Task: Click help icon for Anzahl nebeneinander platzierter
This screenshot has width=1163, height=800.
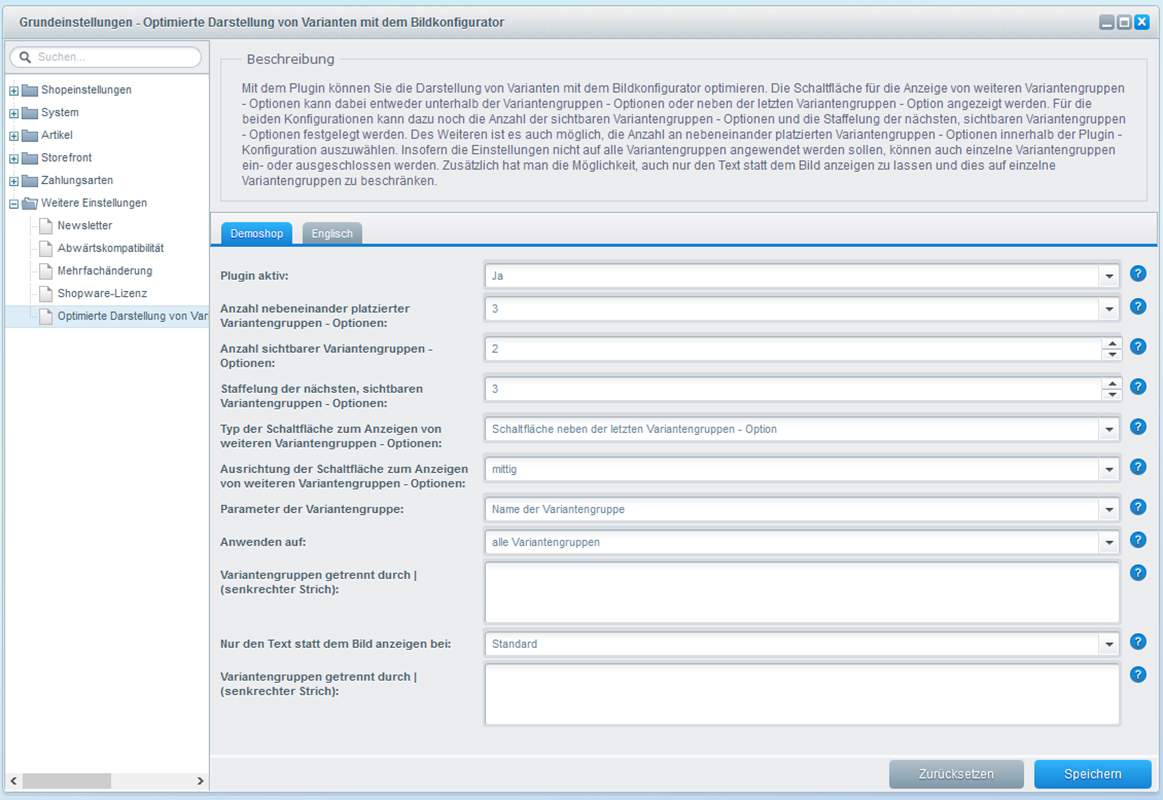Action: 1138,307
